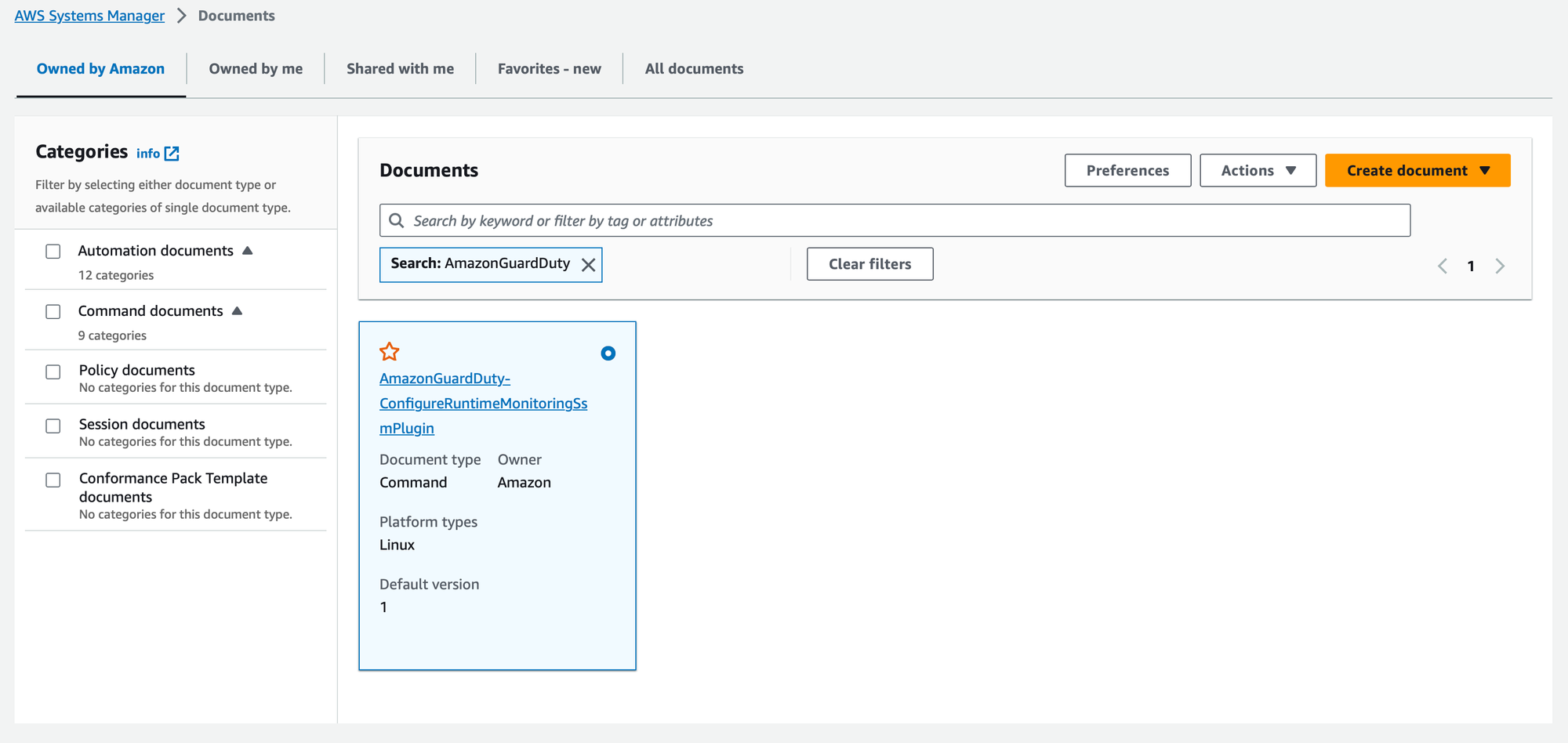Viewport: 1568px width, 743px height.
Task: Go to the previous results page
Action: point(1442,266)
